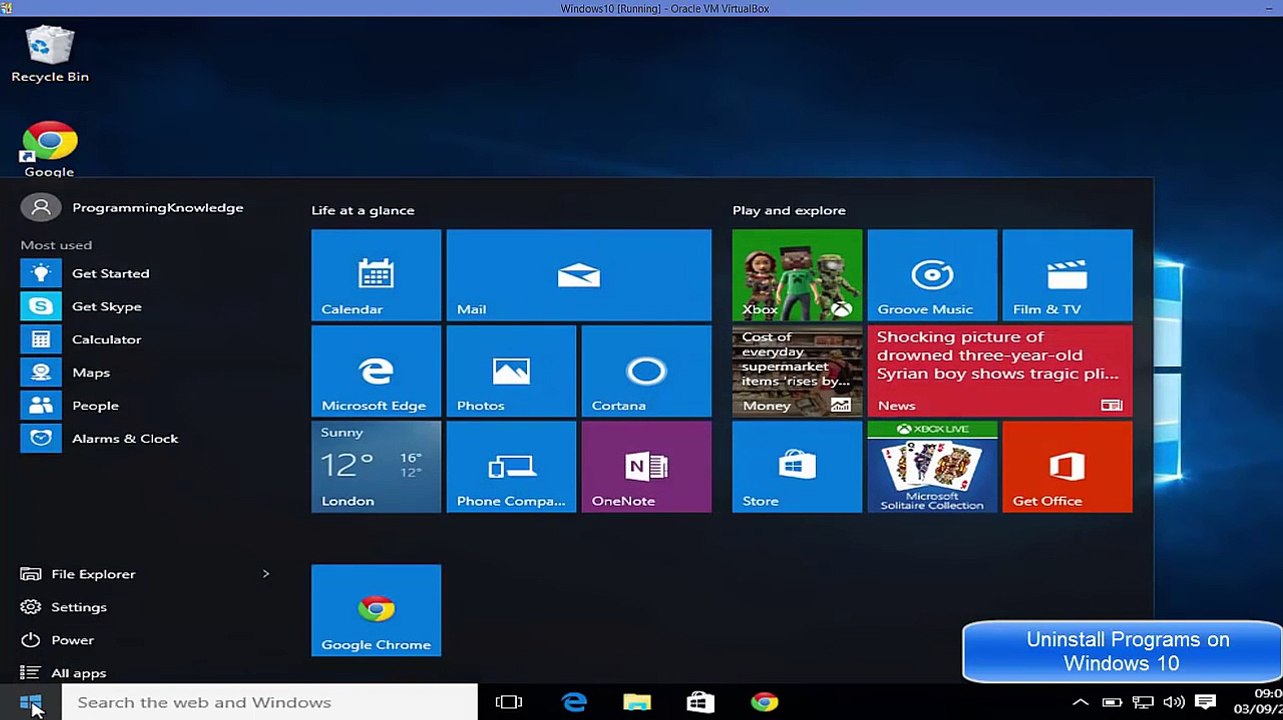This screenshot has height=720, width=1283.
Task: Click the taskbar clock and date
Action: pos(1257,702)
